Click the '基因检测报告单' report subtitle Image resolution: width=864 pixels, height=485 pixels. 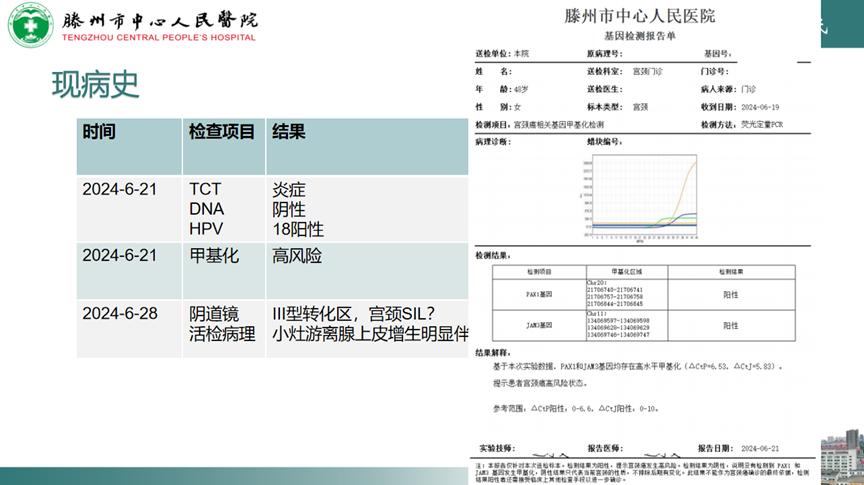640,36
